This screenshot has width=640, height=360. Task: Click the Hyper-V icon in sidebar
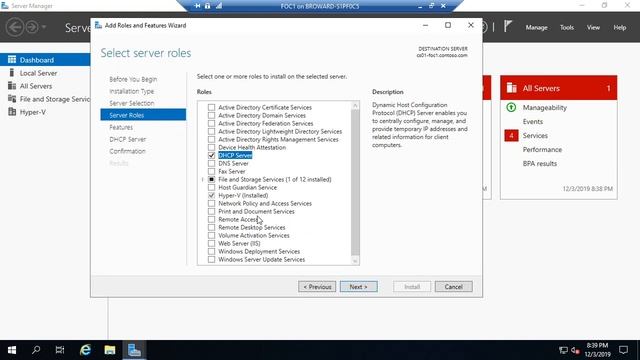(x=12, y=112)
